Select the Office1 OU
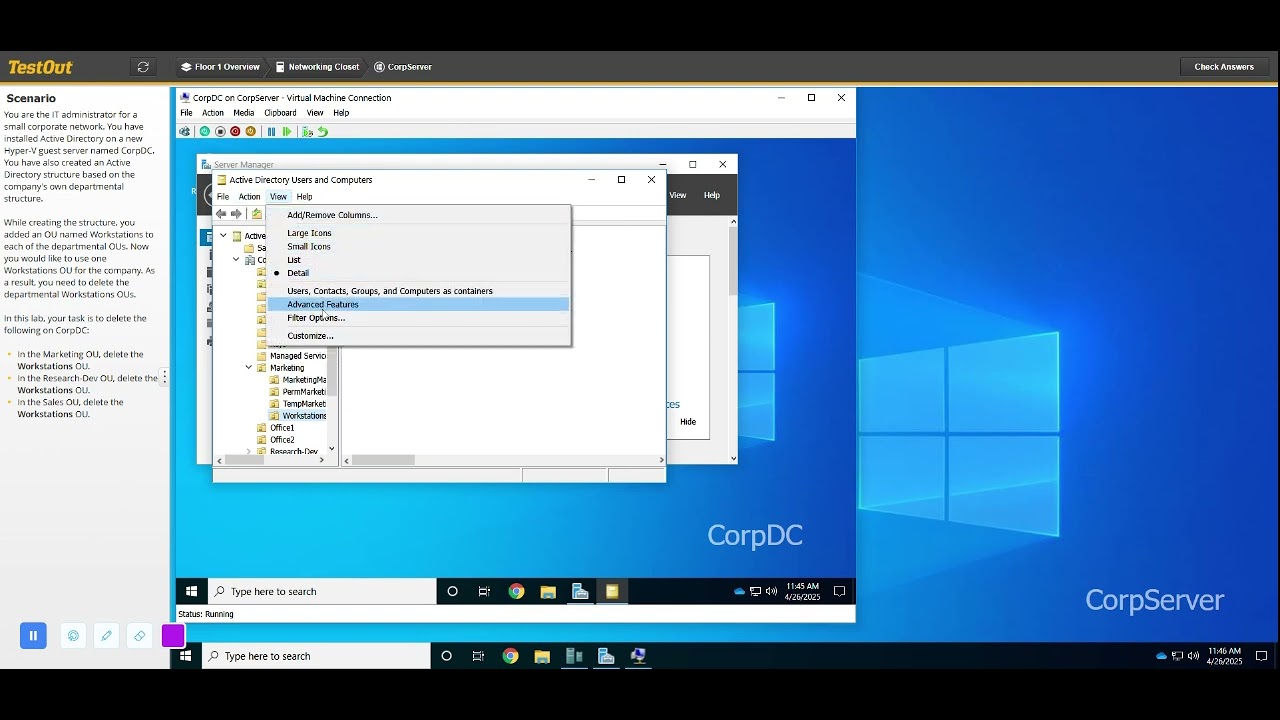 (x=282, y=428)
